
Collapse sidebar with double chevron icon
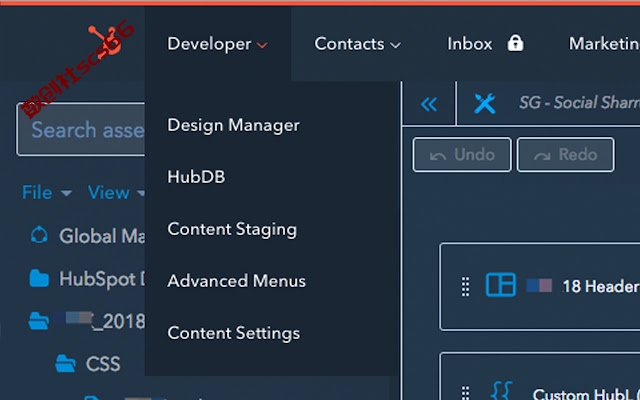click(x=429, y=104)
